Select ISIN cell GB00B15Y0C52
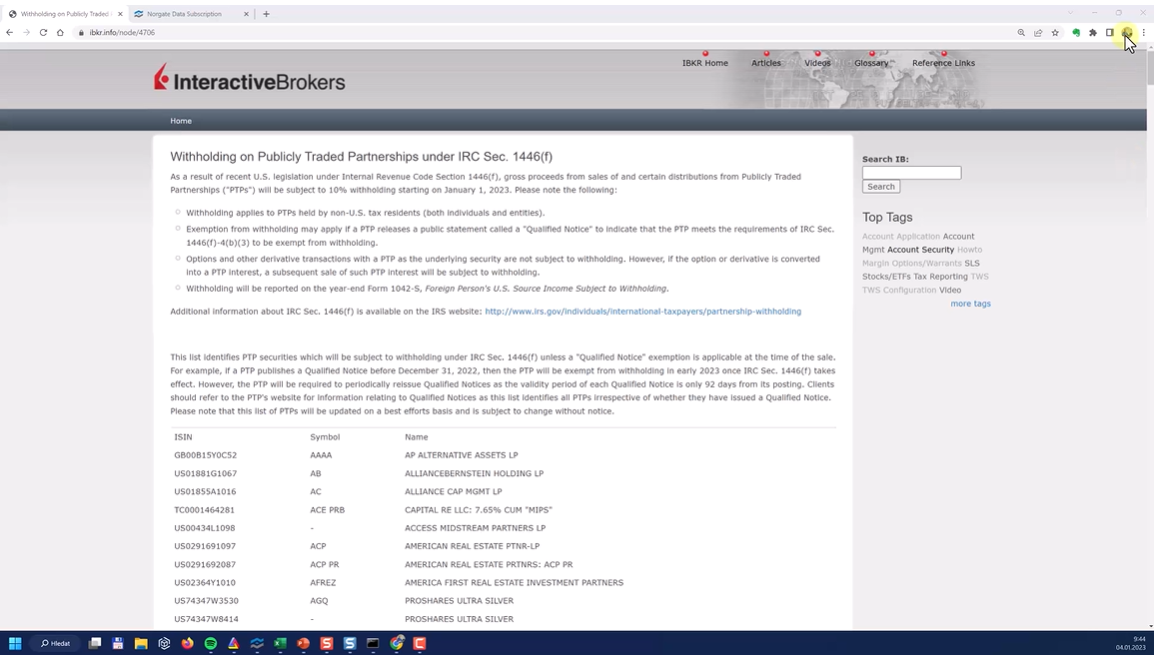Screen dimensions: 1155x655 tap(206, 455)
